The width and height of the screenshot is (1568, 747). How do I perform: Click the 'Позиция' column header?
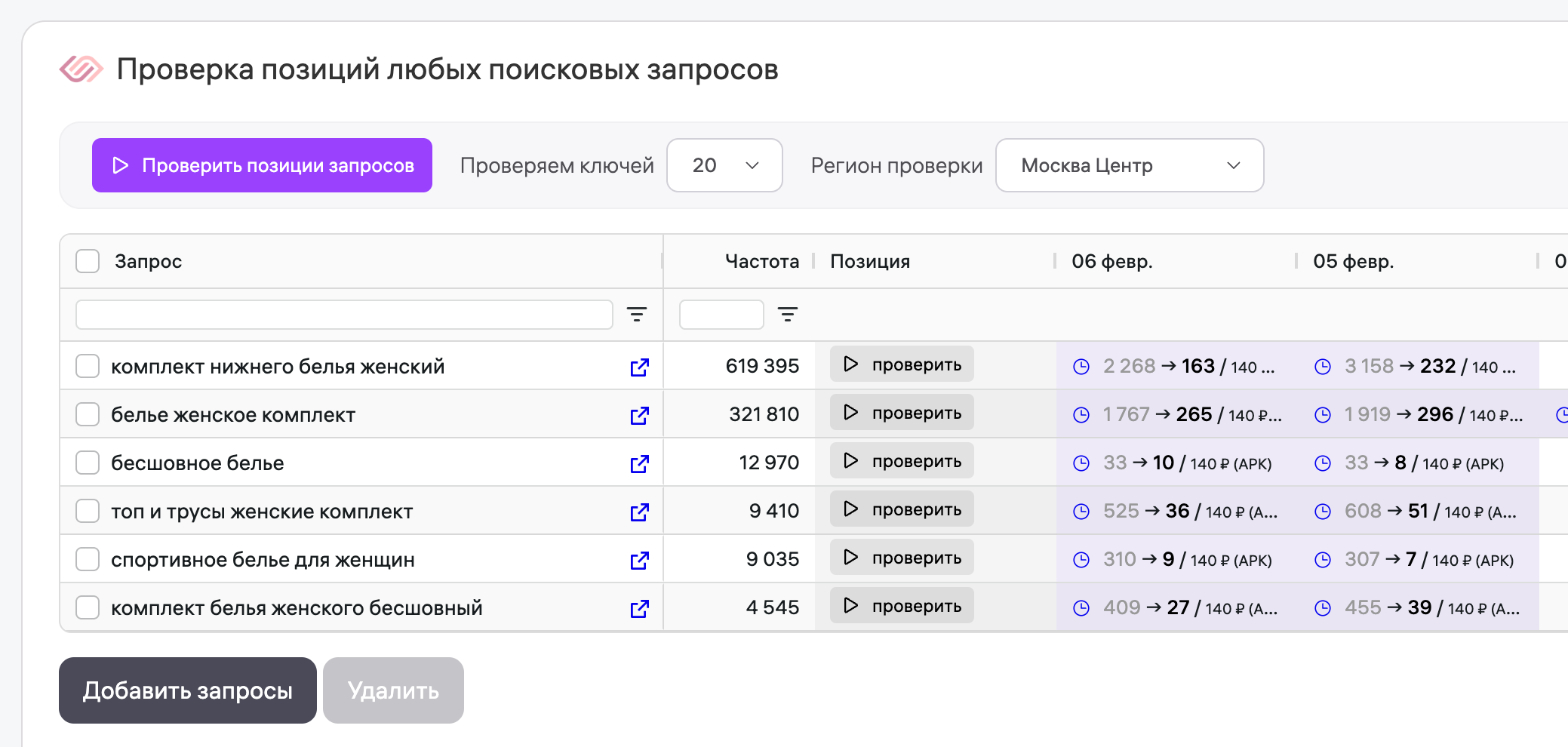[870, 261]
